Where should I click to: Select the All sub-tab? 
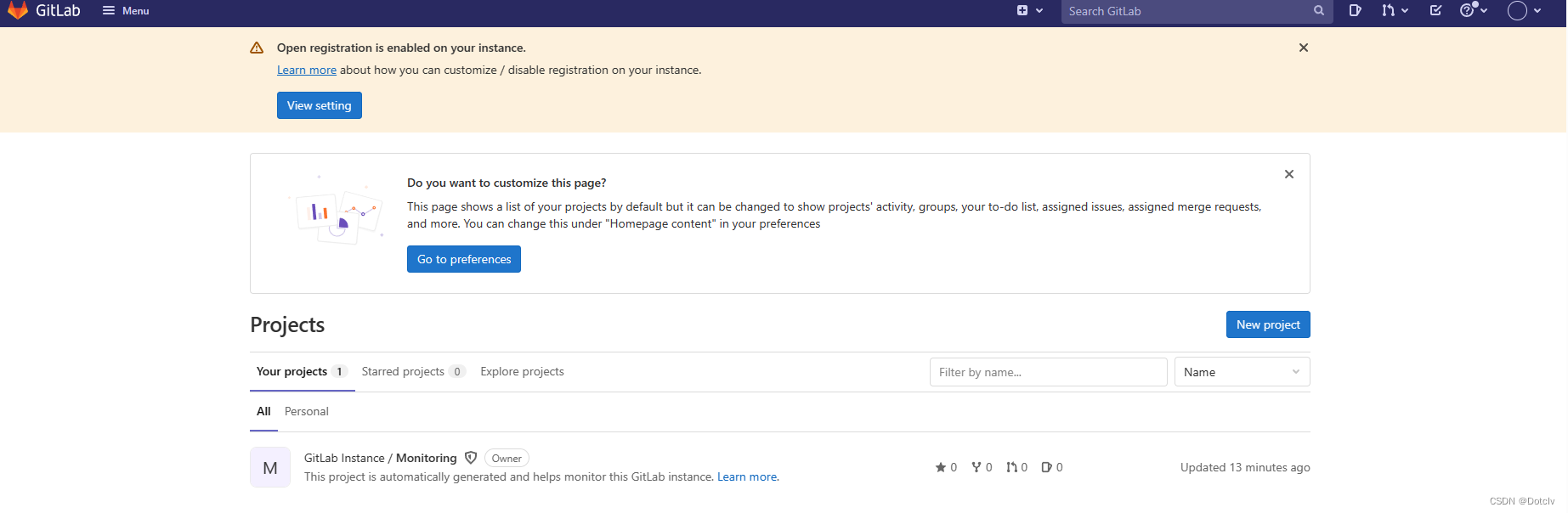pos(263,412)
